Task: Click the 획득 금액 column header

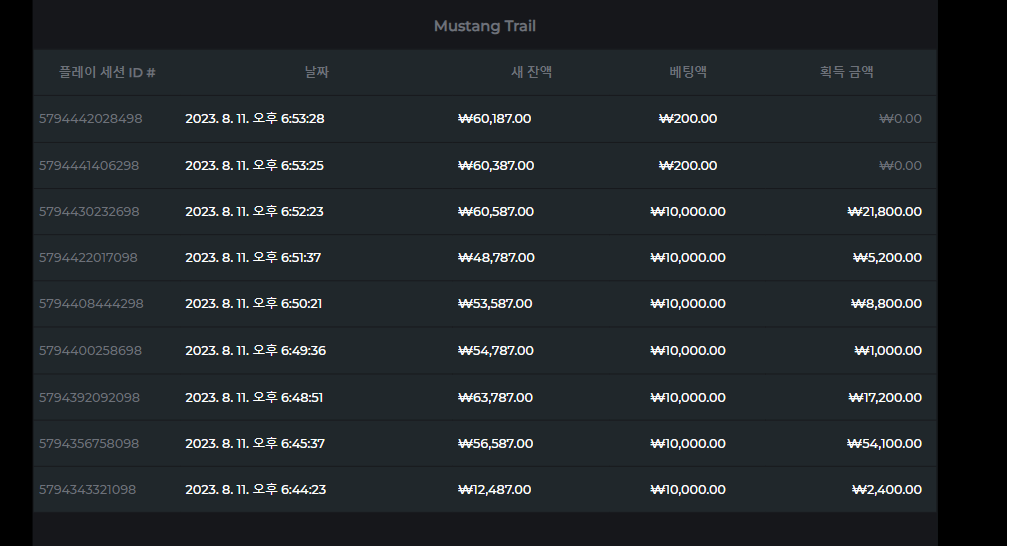Action: click(x=847, y=72)
